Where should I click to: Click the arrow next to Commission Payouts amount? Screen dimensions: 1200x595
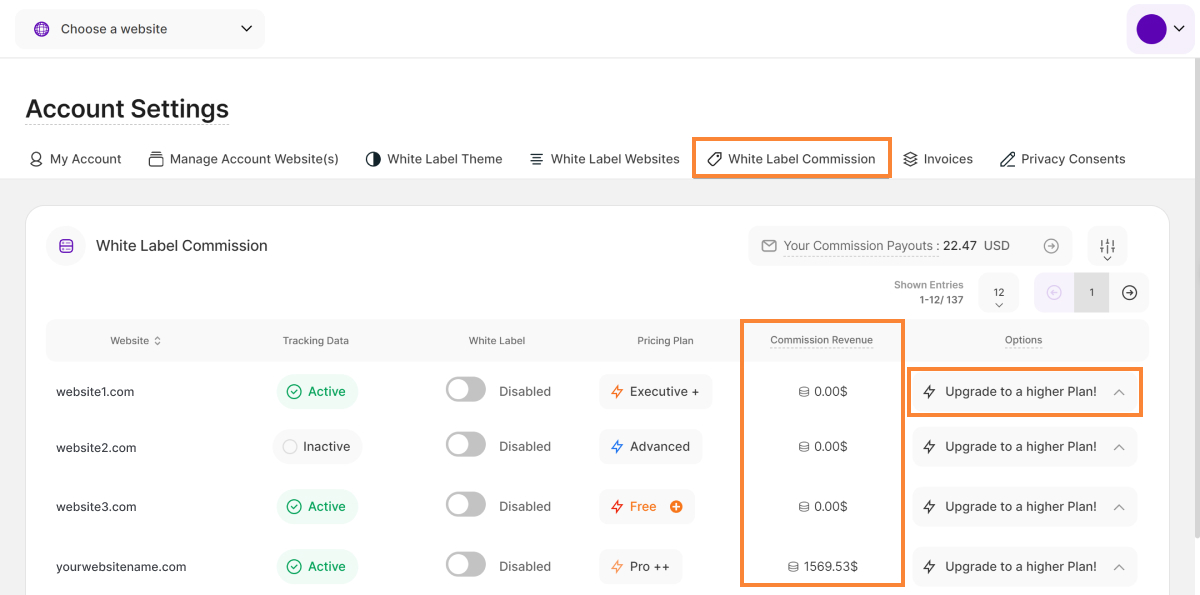point(1051,246)
